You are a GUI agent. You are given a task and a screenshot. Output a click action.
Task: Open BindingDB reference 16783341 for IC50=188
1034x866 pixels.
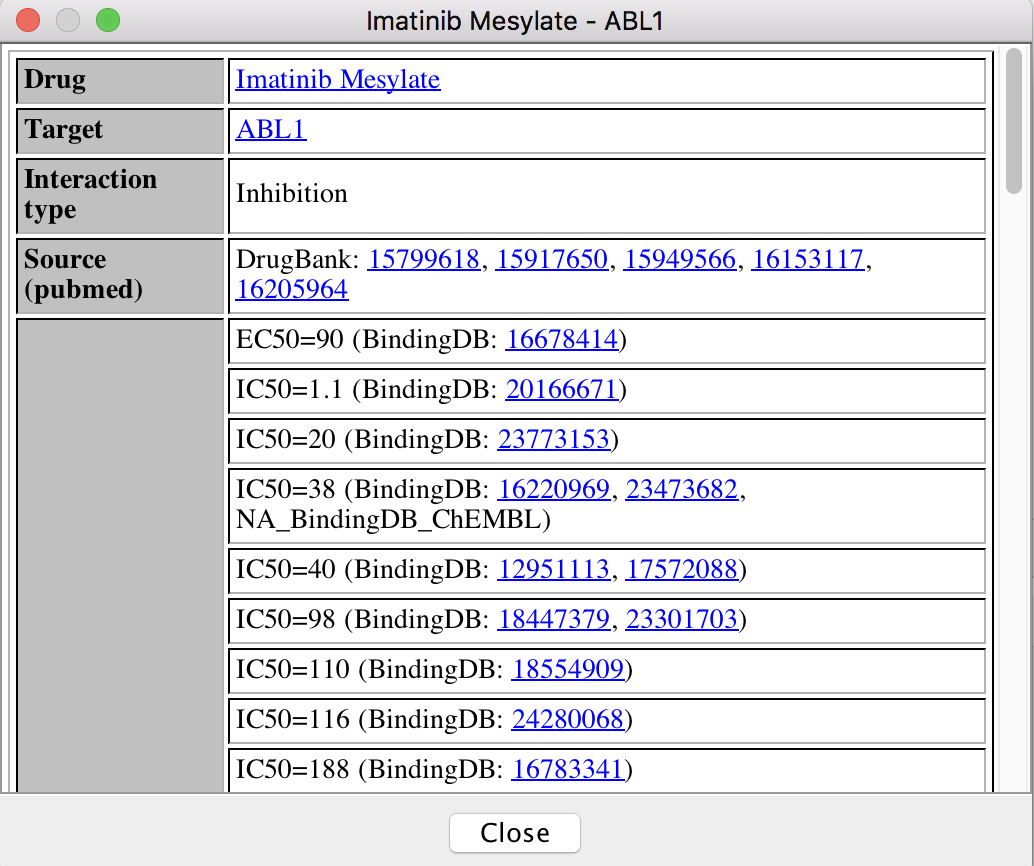pos(568,769)
